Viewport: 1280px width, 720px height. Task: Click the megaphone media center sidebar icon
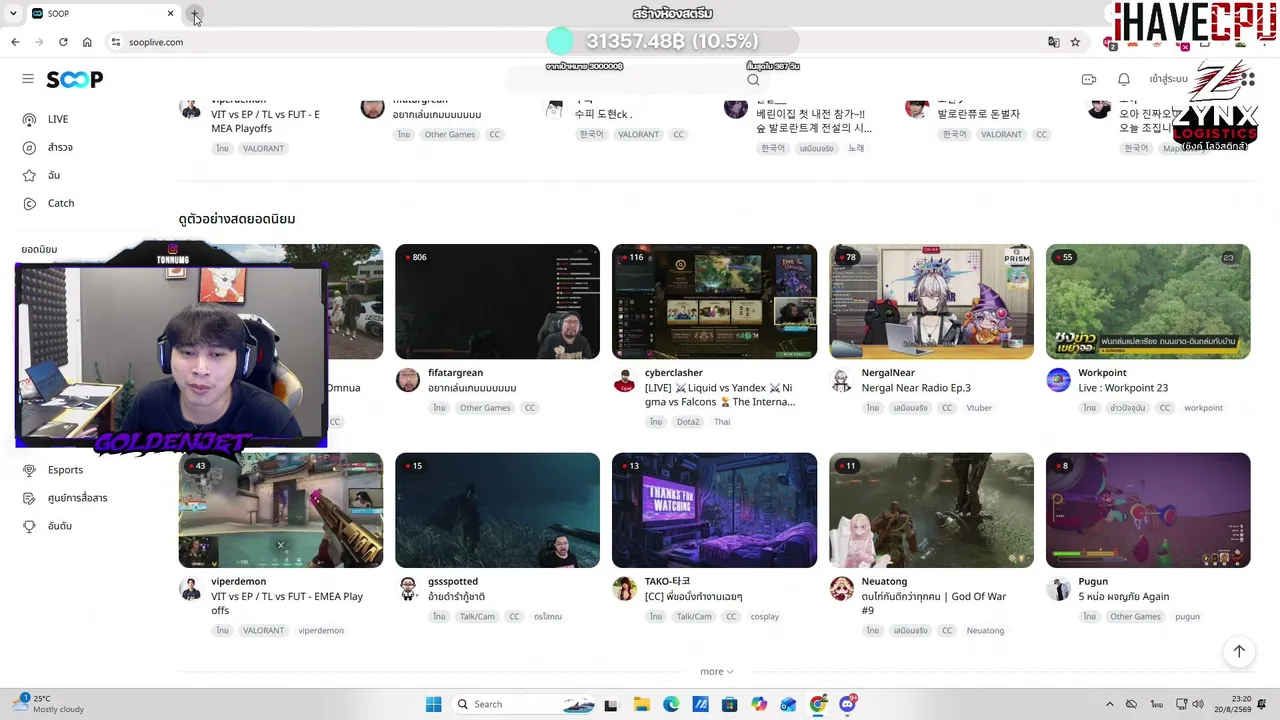(29, 498)
